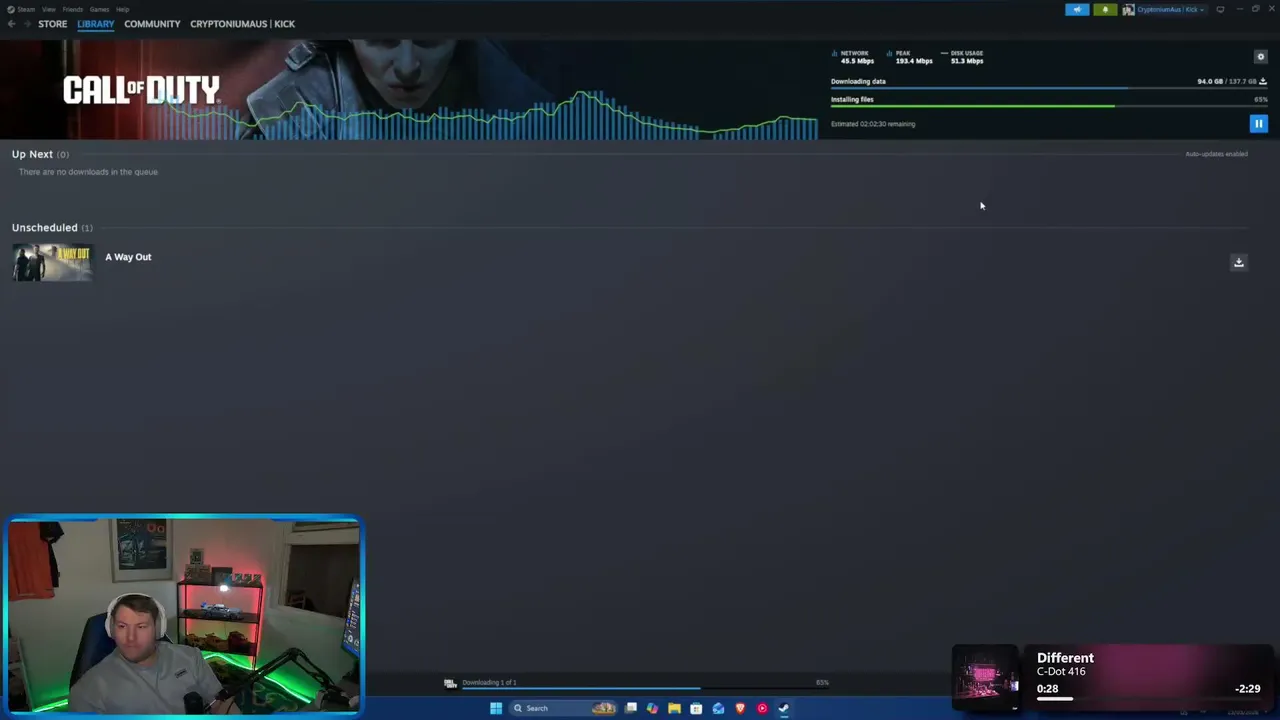Click the download icon beside 137.7 GB
The height and width of the screenshot is (720, 1280).
pyautogui.click(x=1263, y=81)
